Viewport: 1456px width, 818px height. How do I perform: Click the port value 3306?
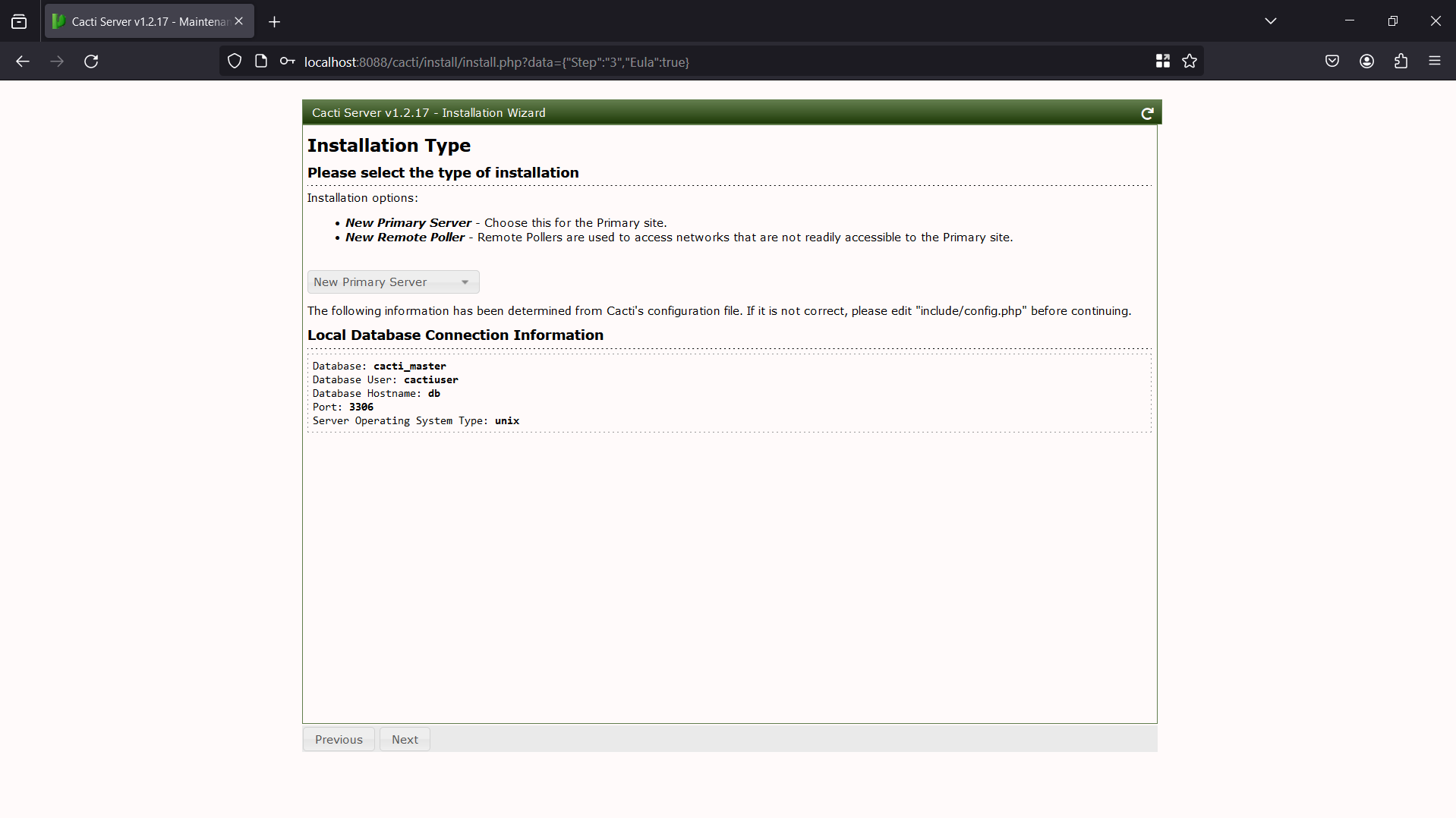pyautogui.click(x=361, y=407)
